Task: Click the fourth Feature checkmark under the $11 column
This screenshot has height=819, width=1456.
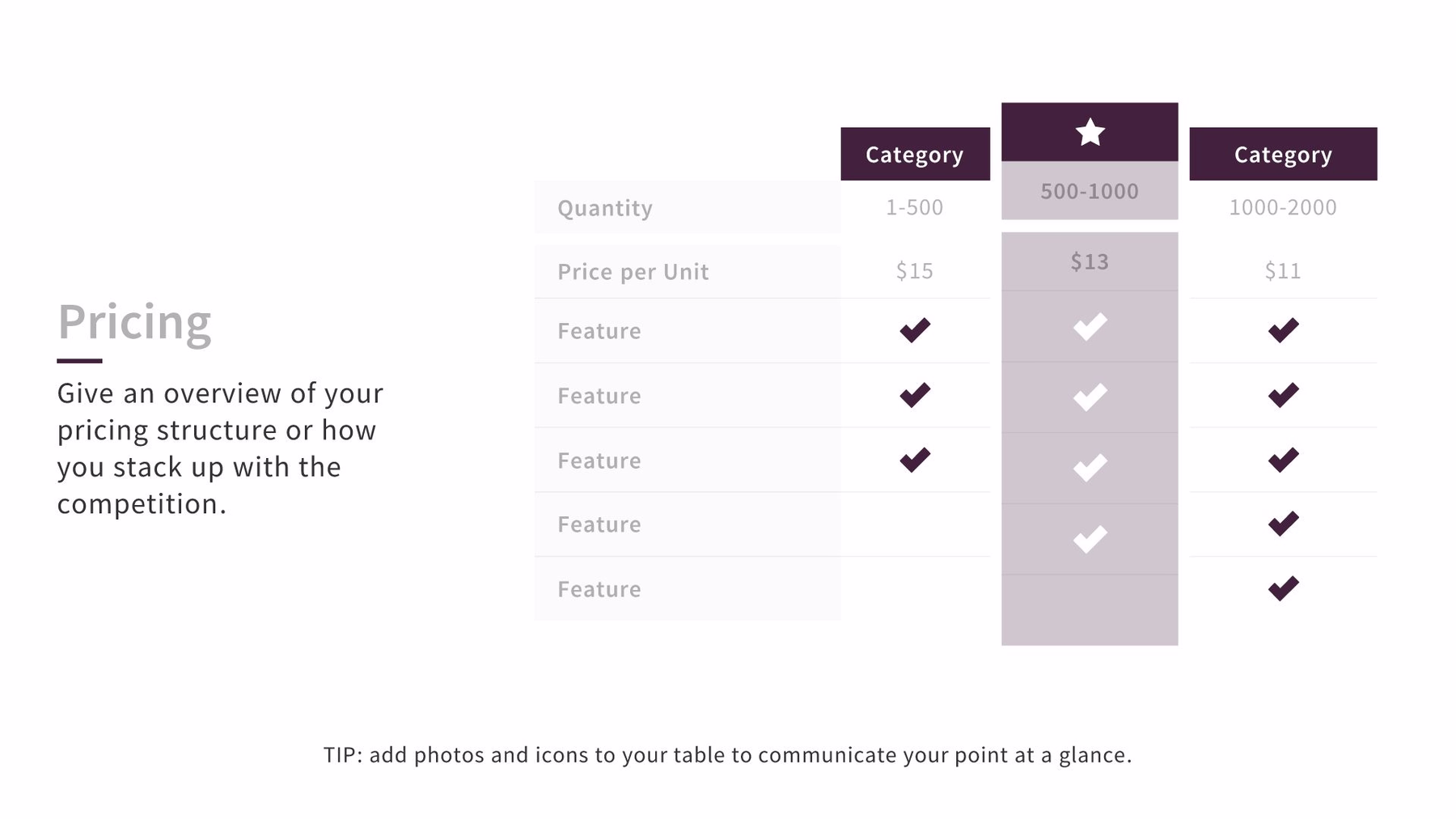Action: [x=1283, y=524]
